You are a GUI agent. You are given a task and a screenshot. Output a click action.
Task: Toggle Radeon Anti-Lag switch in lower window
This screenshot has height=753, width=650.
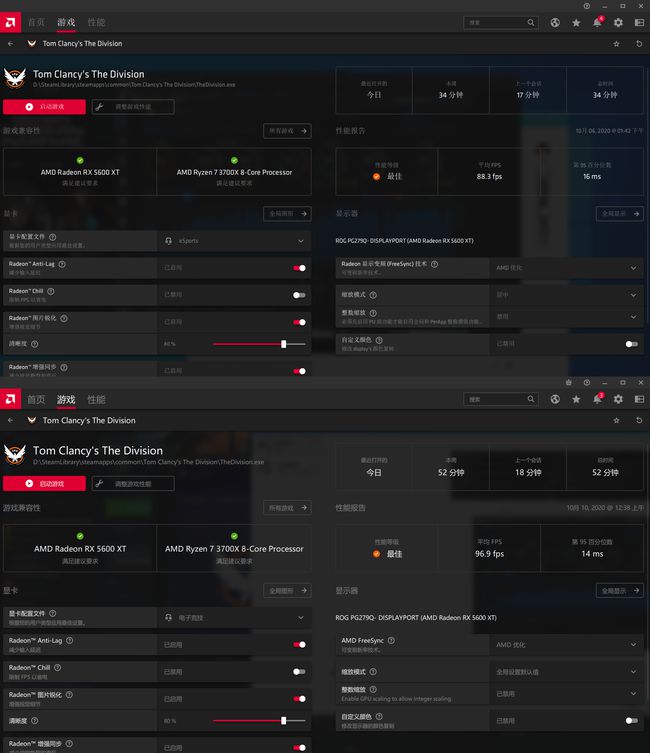(299, 644)
